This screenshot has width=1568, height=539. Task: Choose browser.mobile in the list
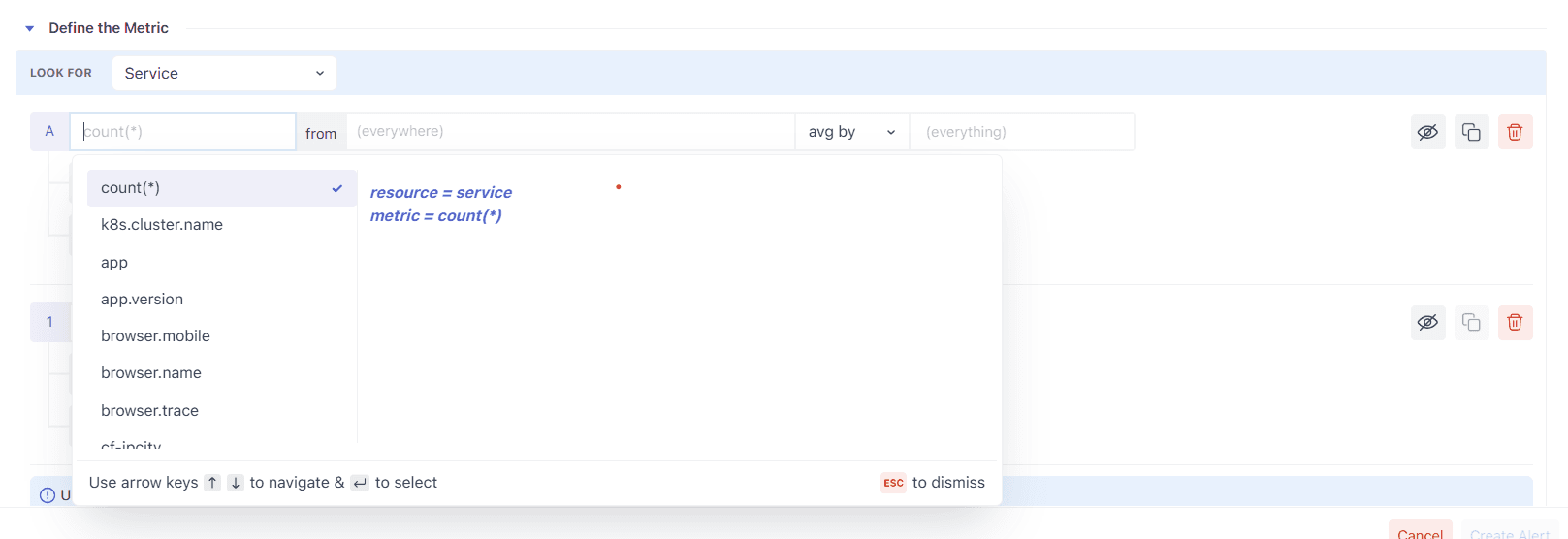pyautogui.click(x=155, y=336)
